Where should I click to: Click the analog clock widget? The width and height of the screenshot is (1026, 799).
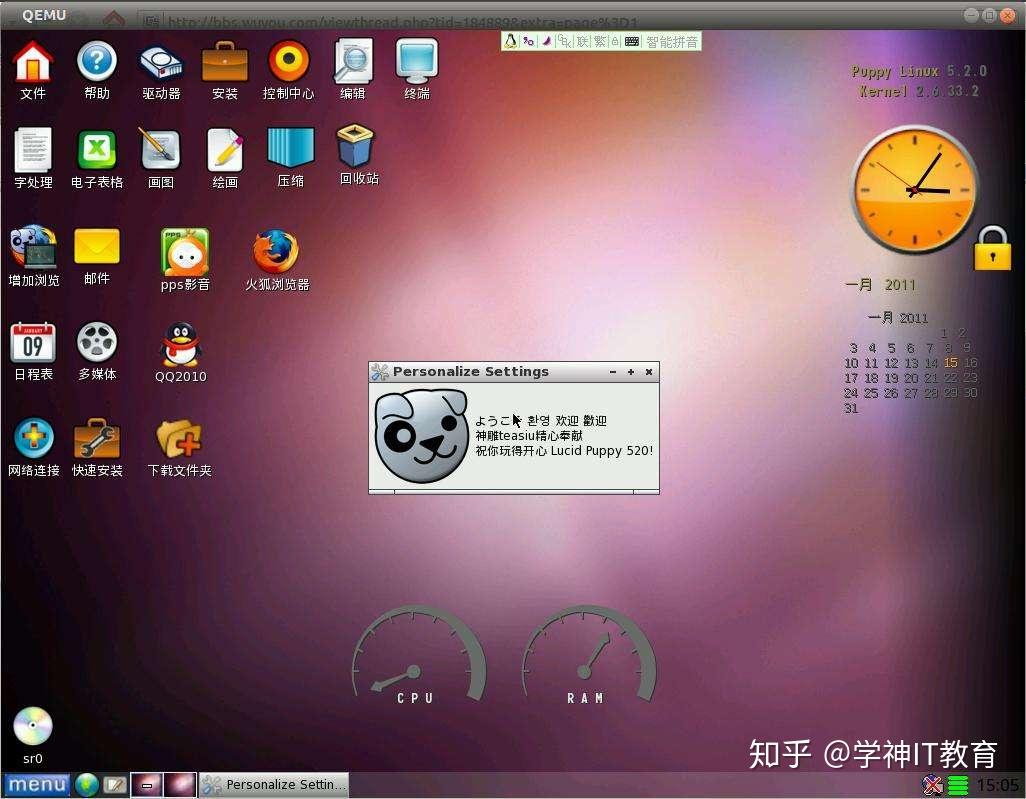click(913, 190)
